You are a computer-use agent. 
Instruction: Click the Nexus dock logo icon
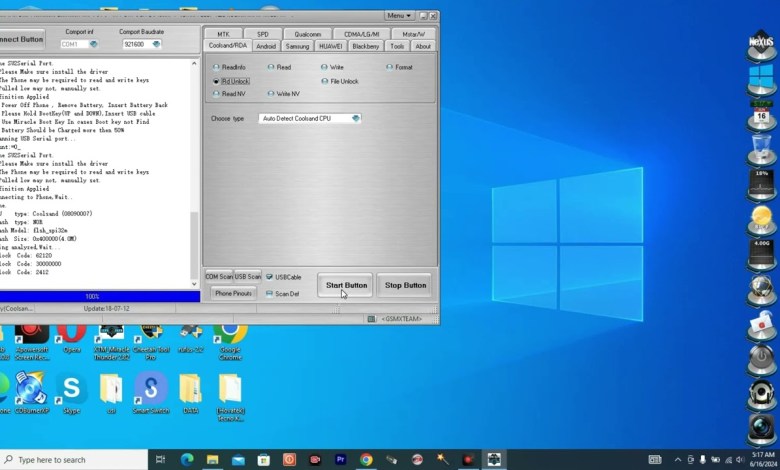(x=761, y=46)
